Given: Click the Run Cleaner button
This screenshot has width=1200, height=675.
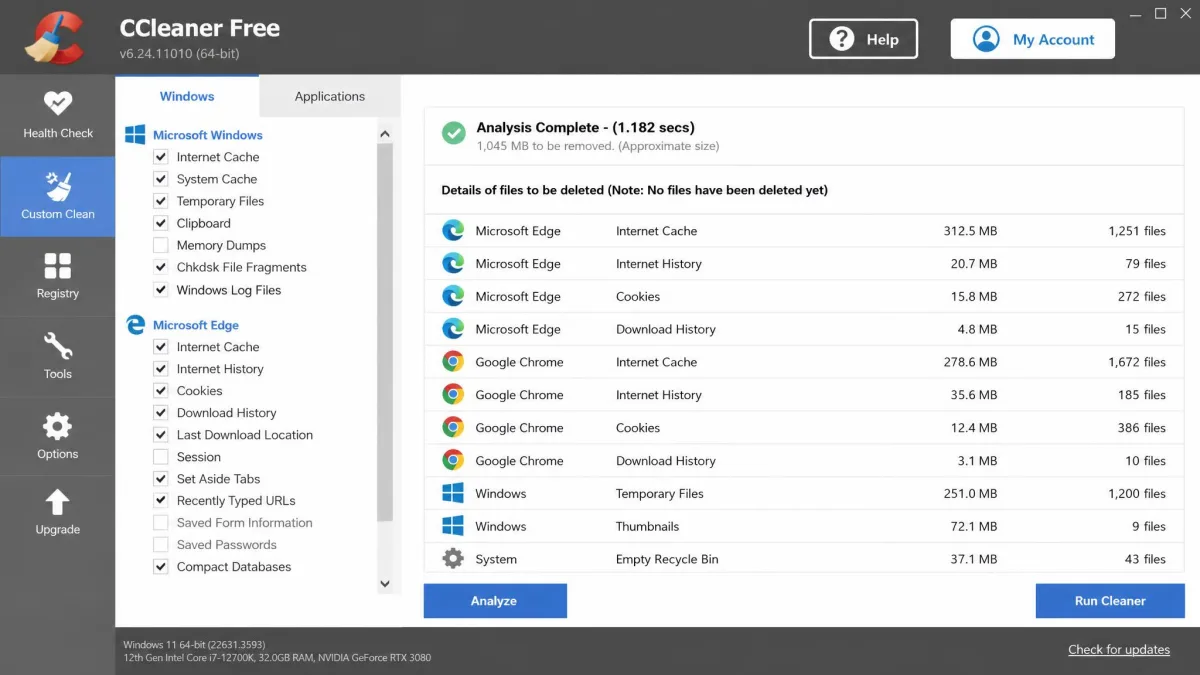Looking at the screenshot, I should pos(1110,601).
